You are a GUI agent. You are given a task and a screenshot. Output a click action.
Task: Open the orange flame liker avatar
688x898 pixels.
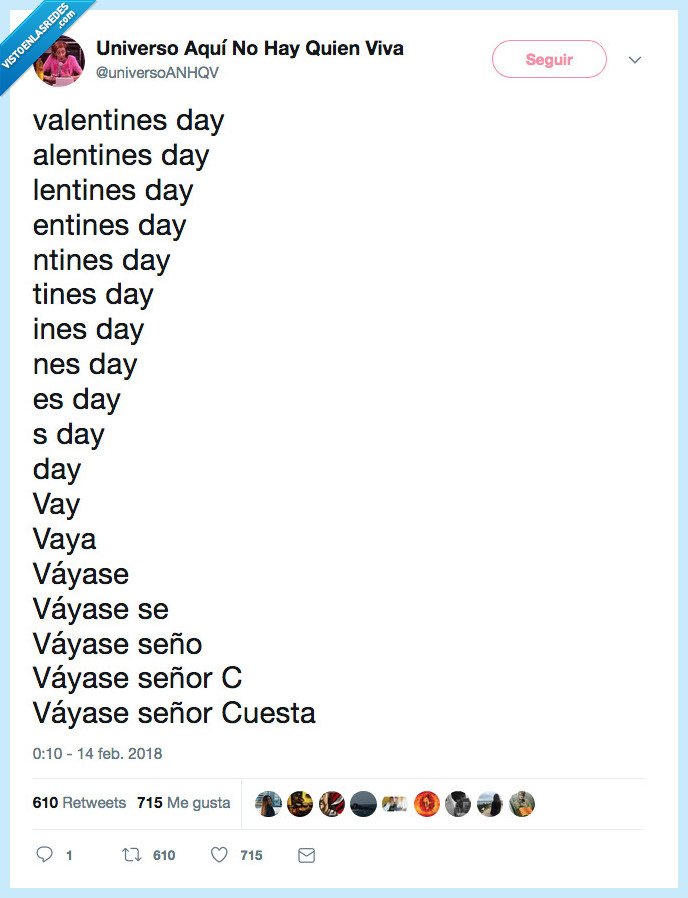coord(426,802)
